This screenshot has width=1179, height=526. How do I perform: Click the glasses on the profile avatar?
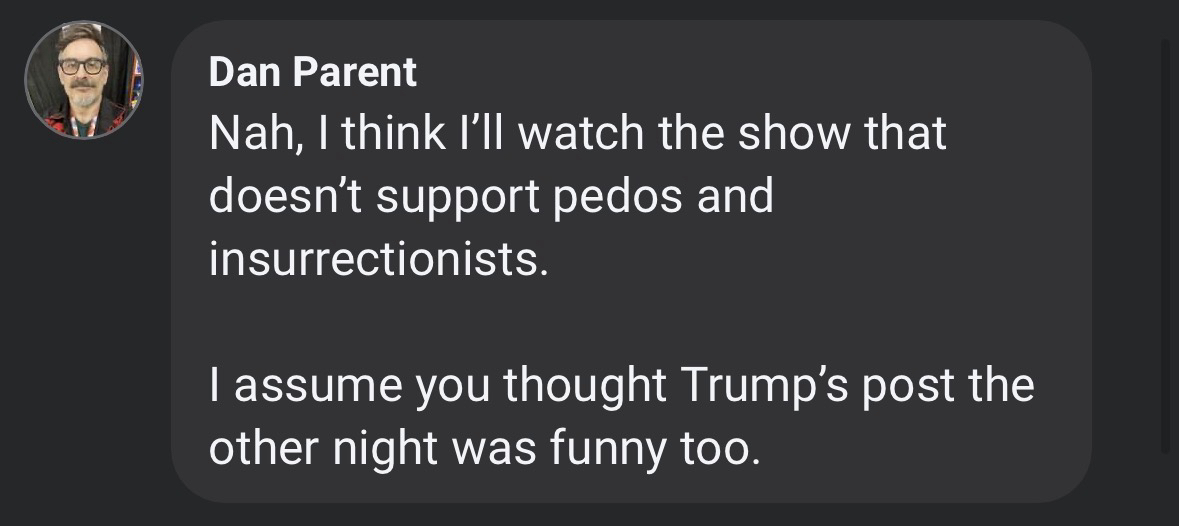click(82, 66)
